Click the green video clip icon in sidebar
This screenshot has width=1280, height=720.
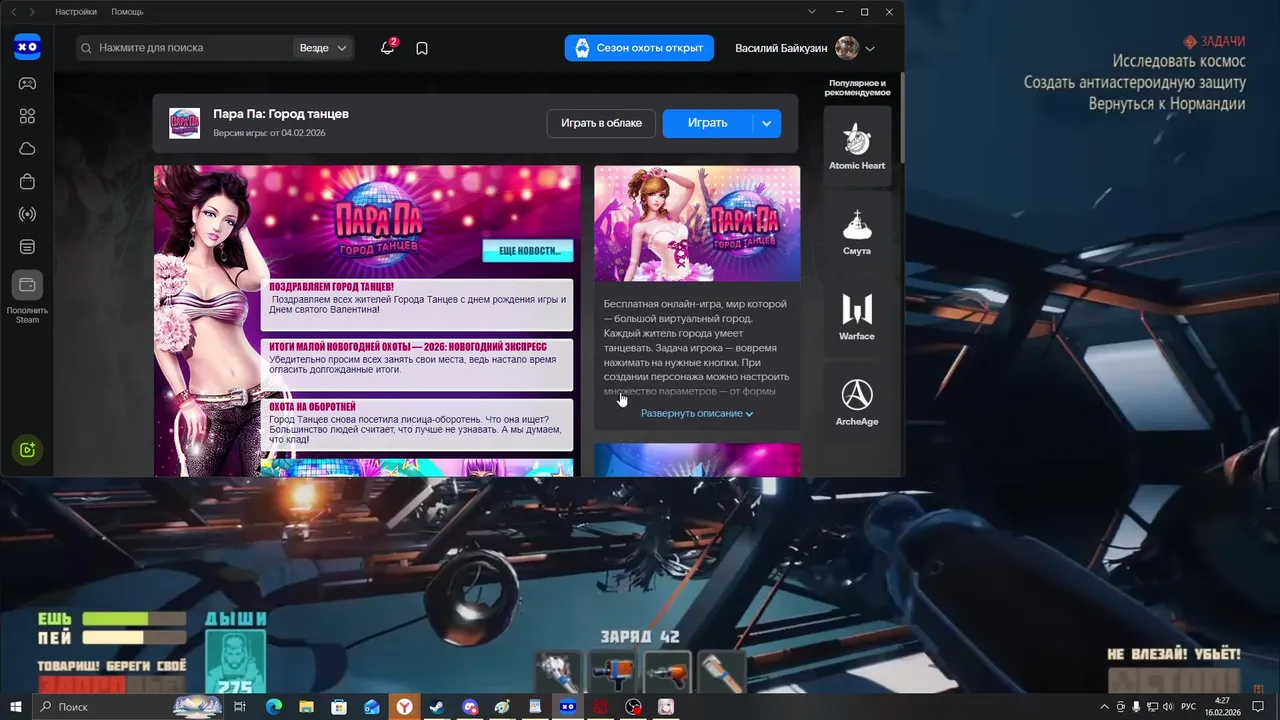pyautogui.click(x=27, y=450)
